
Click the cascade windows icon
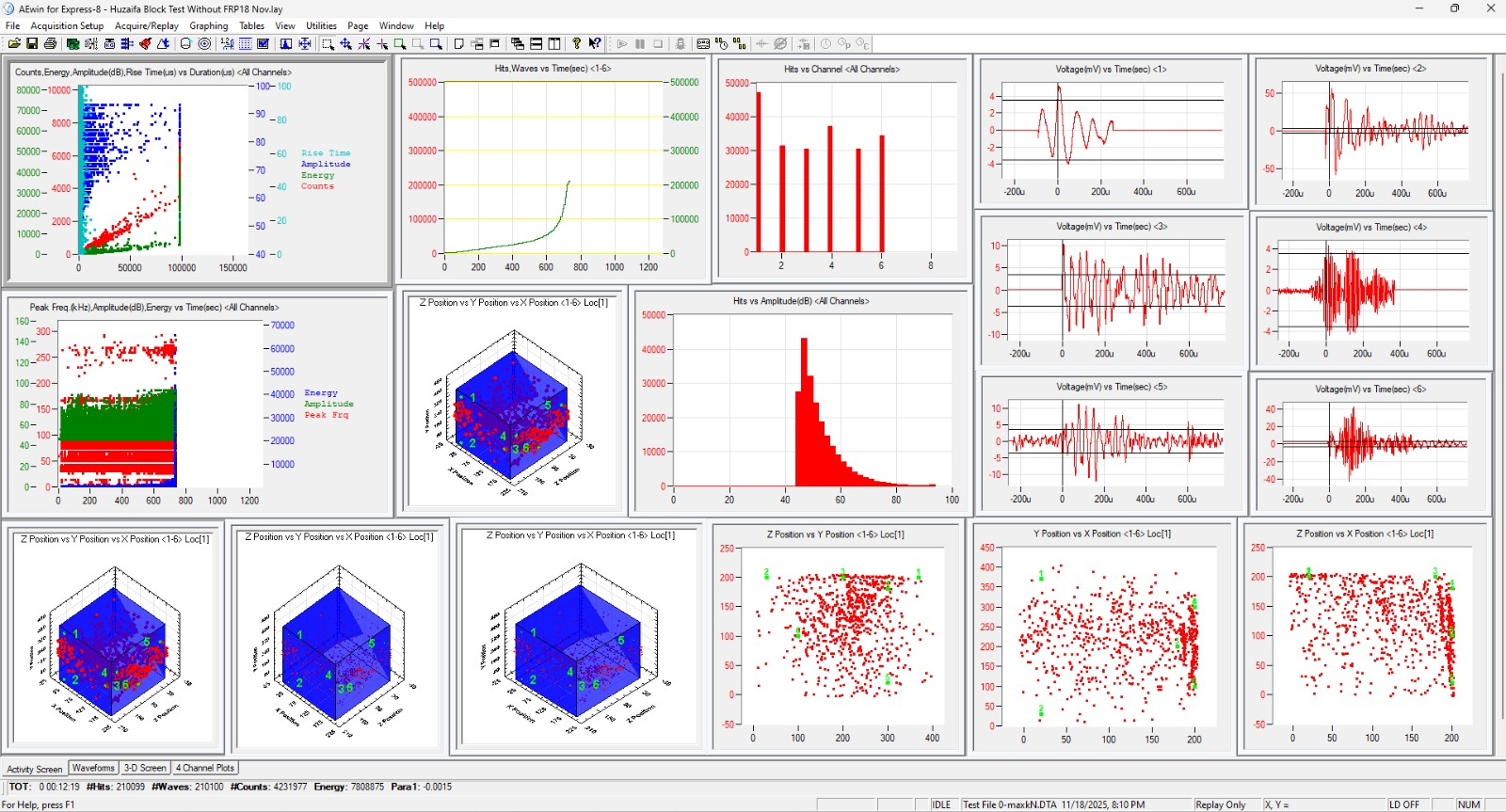pyautogui.click(x=518, y=44)
